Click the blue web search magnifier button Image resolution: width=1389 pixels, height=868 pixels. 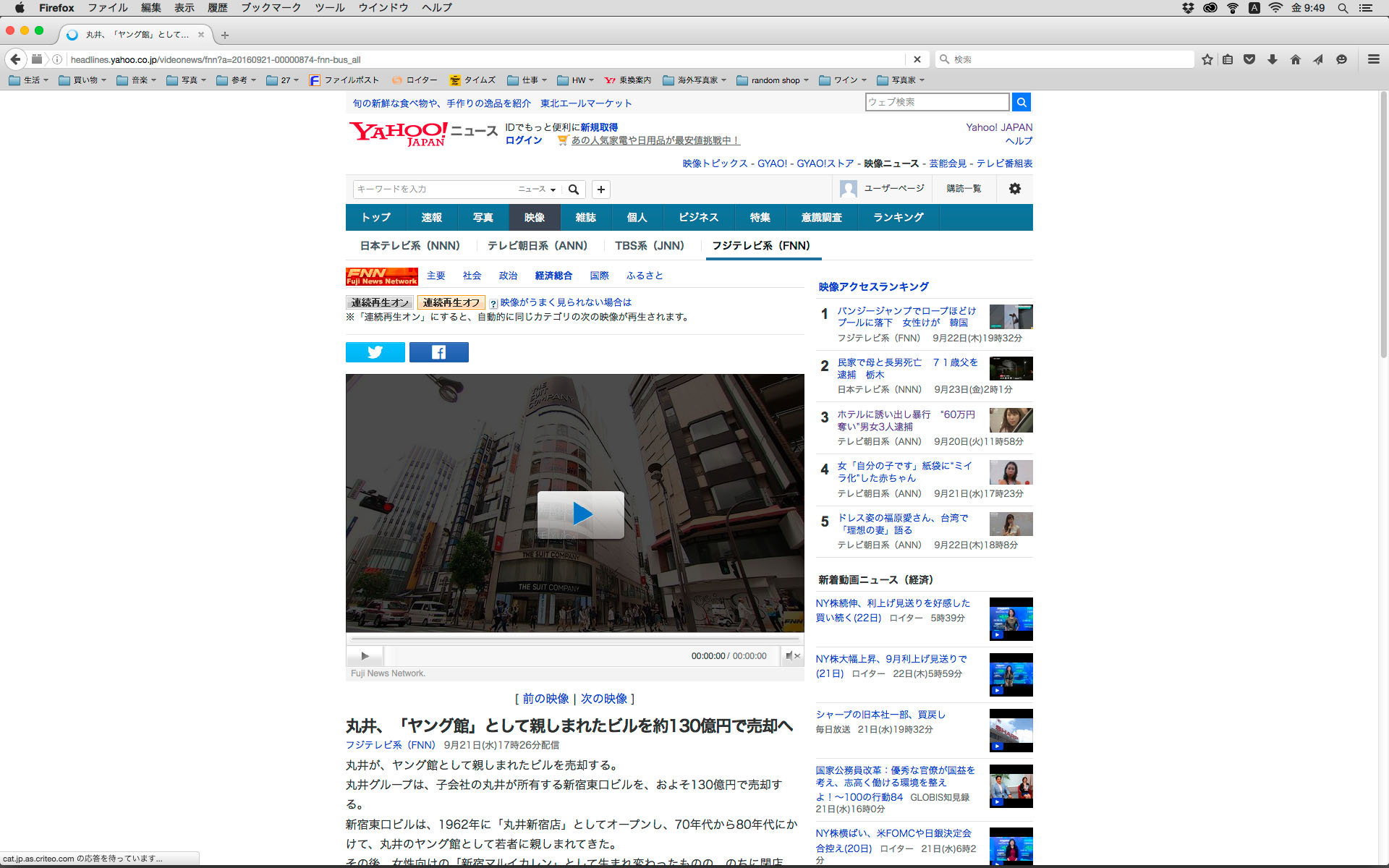tap(1021, 102)
